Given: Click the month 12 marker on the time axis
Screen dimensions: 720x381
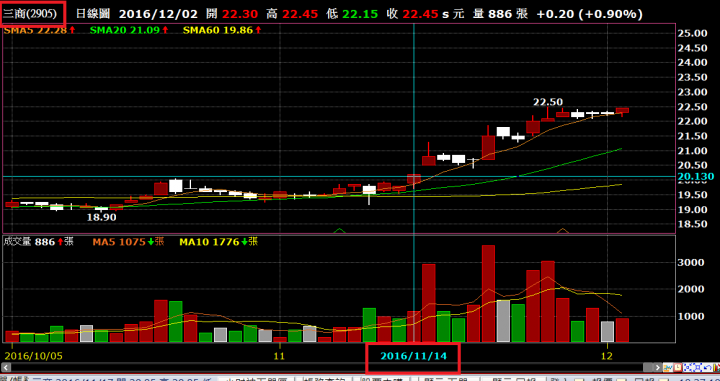Looking at the screenshot, I should click(x=607, y=356).
